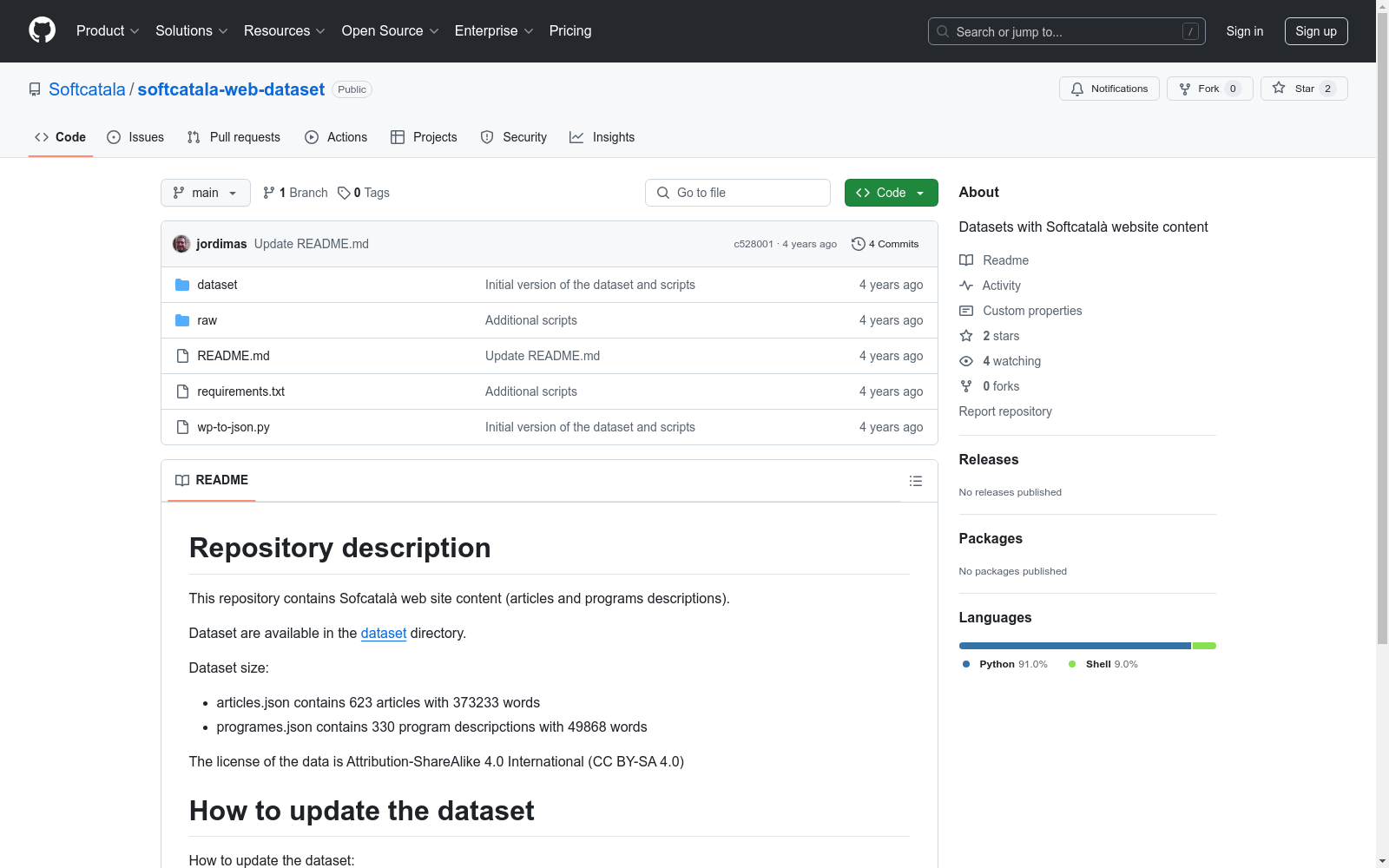Open the Releases section heading link
The width and height of the screenshot is (1389, 868).
(989, 460)
